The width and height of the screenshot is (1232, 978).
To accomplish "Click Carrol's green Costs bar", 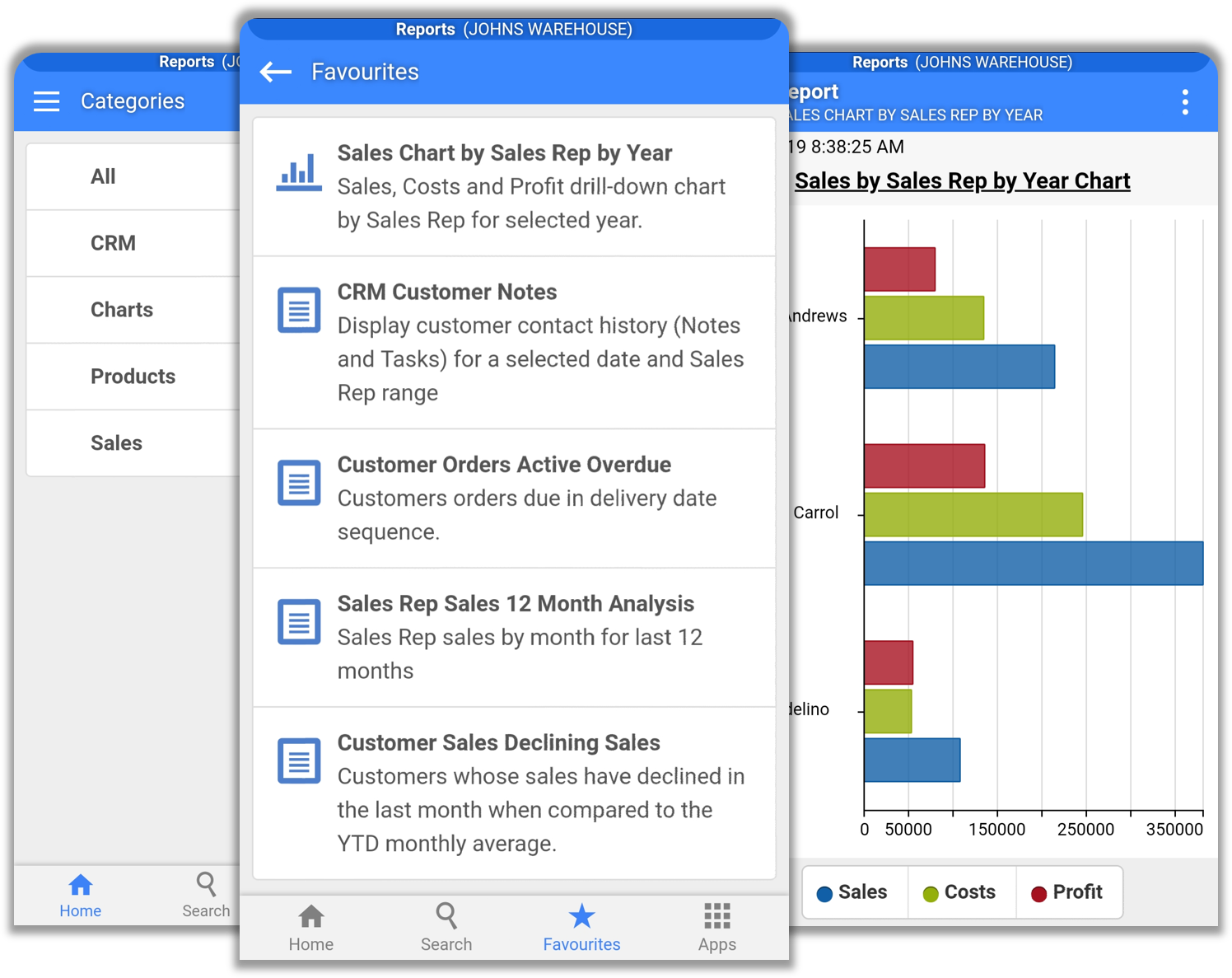I will coord(973,515).
